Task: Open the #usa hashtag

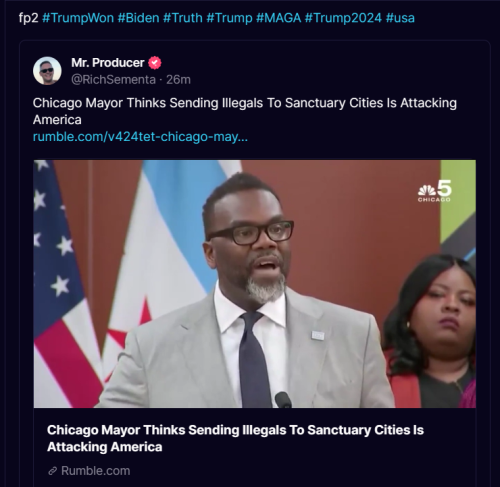Action: pos(400,18)
